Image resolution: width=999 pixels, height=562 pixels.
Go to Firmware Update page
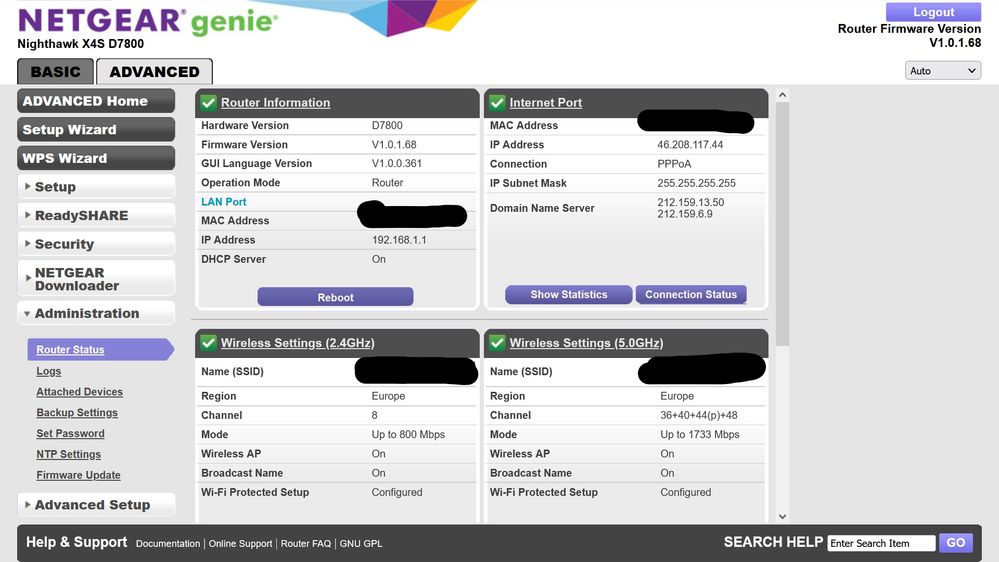coord(78,475)
